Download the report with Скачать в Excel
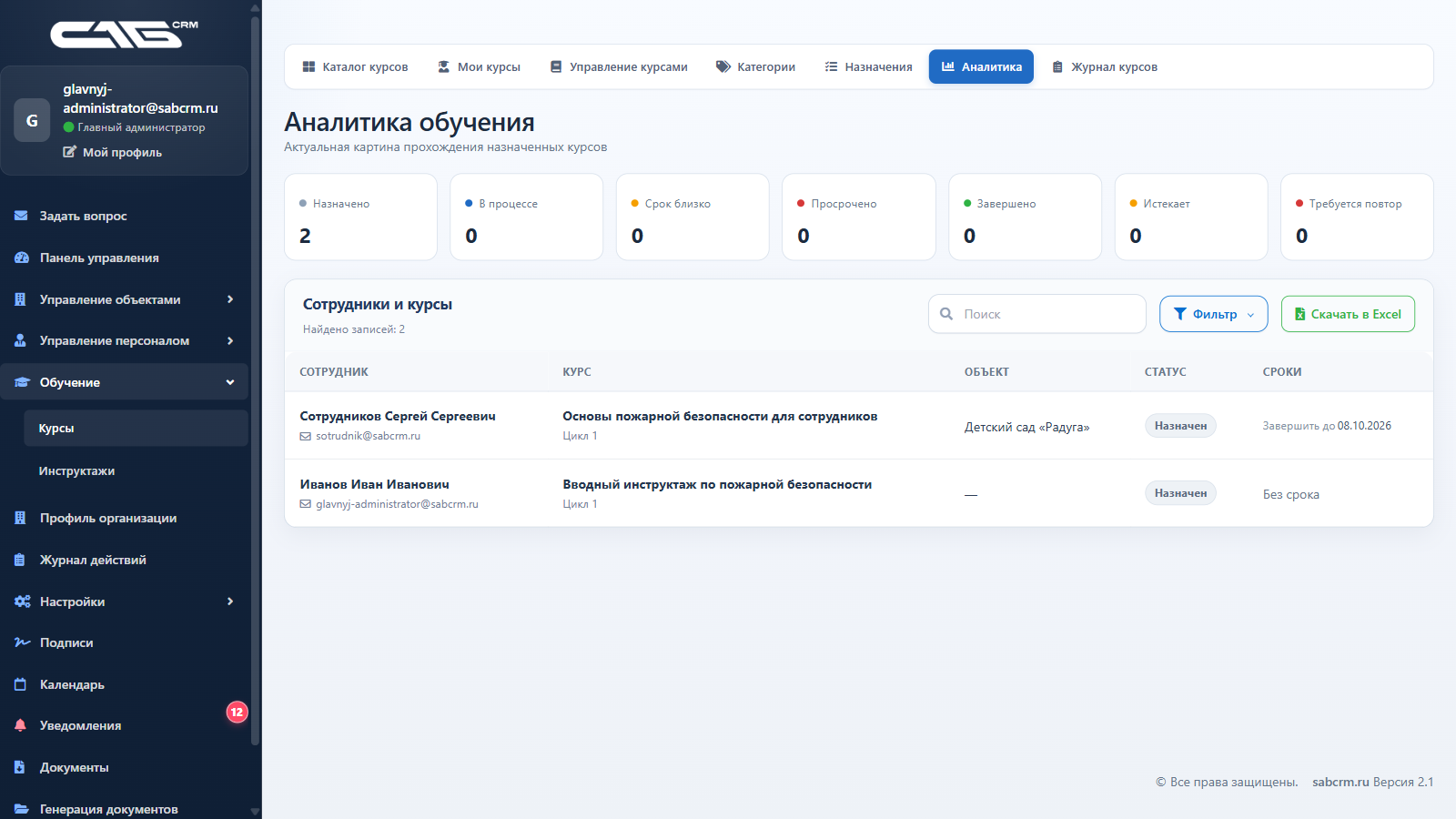 (x=1348, y=314)
